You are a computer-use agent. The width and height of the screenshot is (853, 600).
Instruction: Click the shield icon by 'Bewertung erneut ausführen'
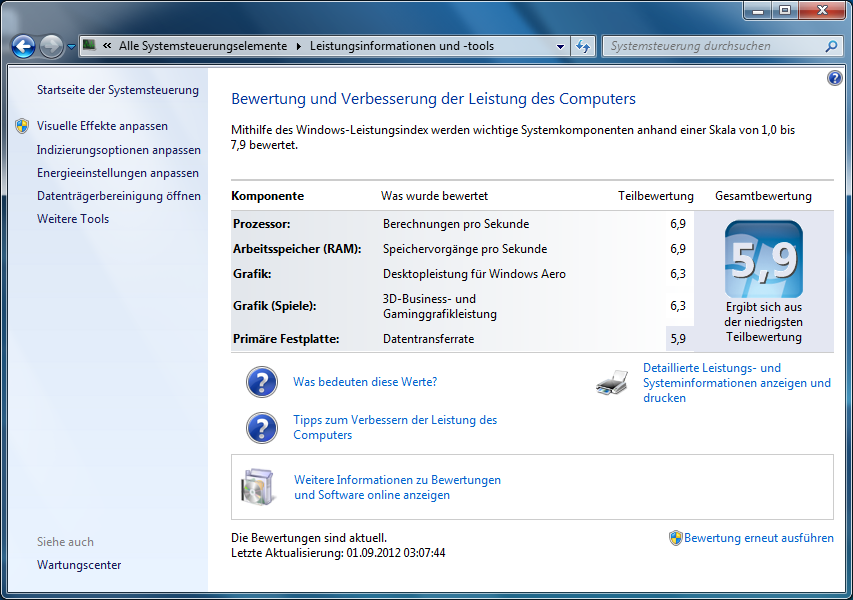point(676,538)
